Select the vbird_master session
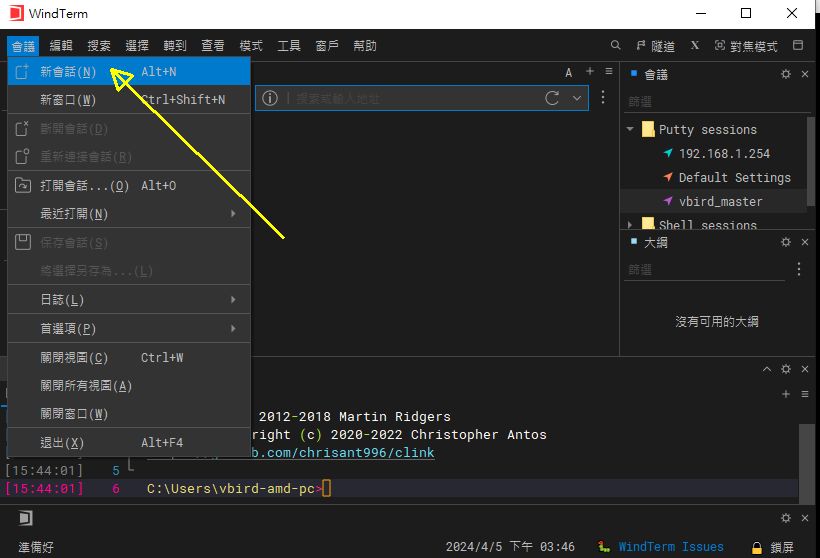The width and height of the screenshot is (820, 558). click(720, 201)
